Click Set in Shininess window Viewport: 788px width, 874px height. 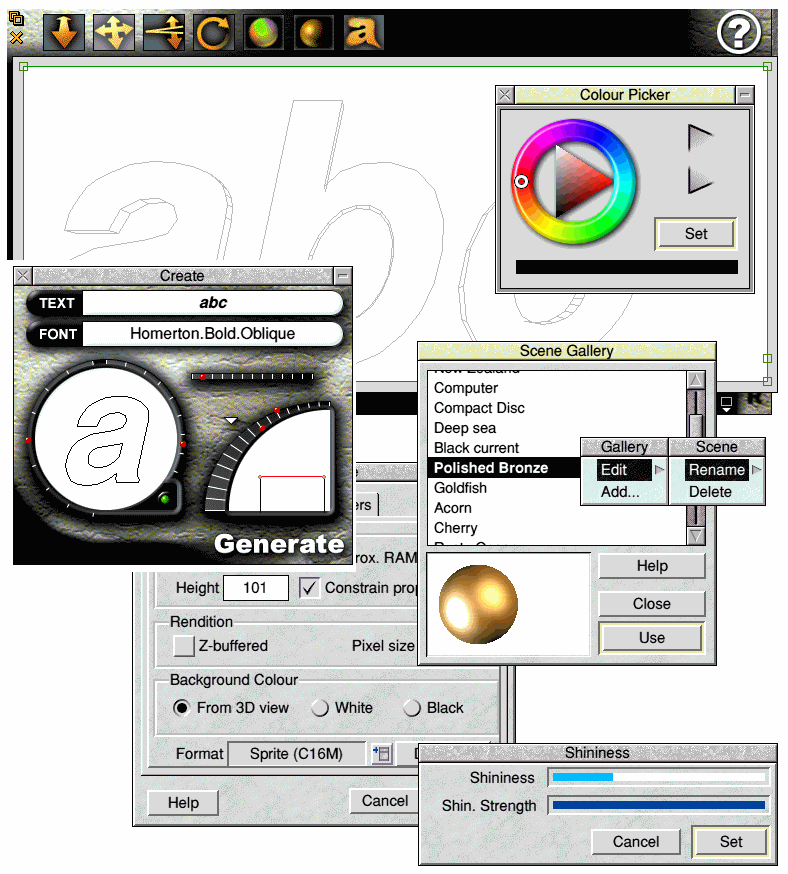click(730, 842)
